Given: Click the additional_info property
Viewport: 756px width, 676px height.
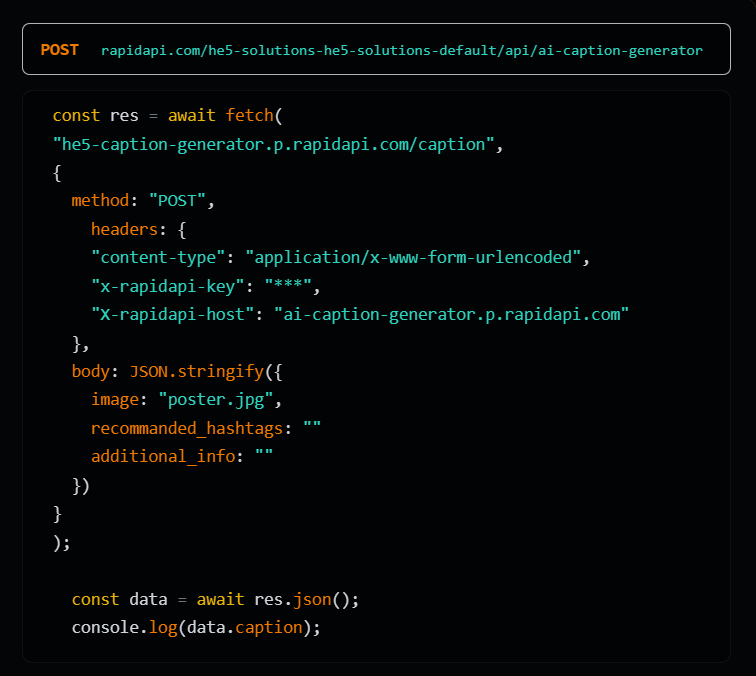Looking at the screenshot, I should point(163,456).
